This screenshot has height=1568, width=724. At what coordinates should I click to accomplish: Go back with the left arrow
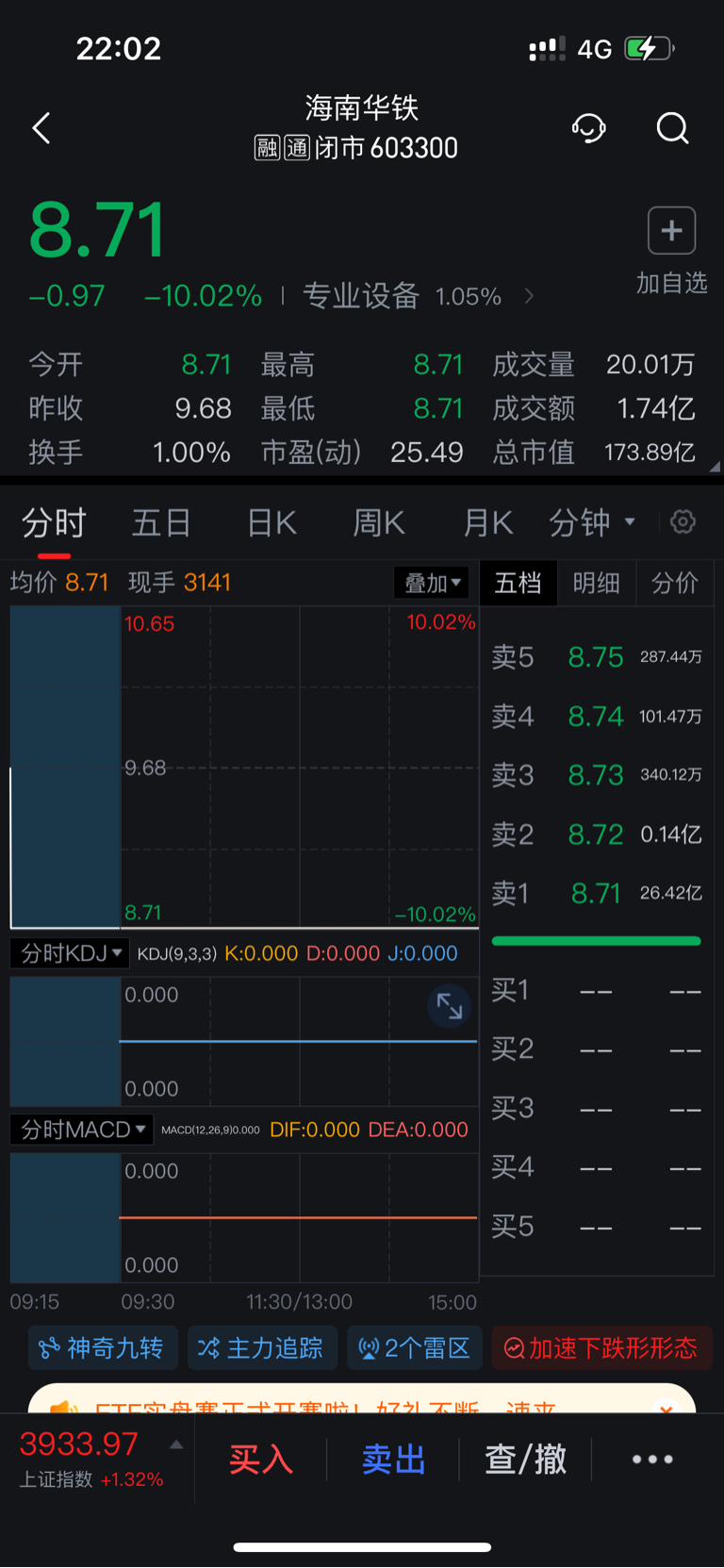coord(41,128)
